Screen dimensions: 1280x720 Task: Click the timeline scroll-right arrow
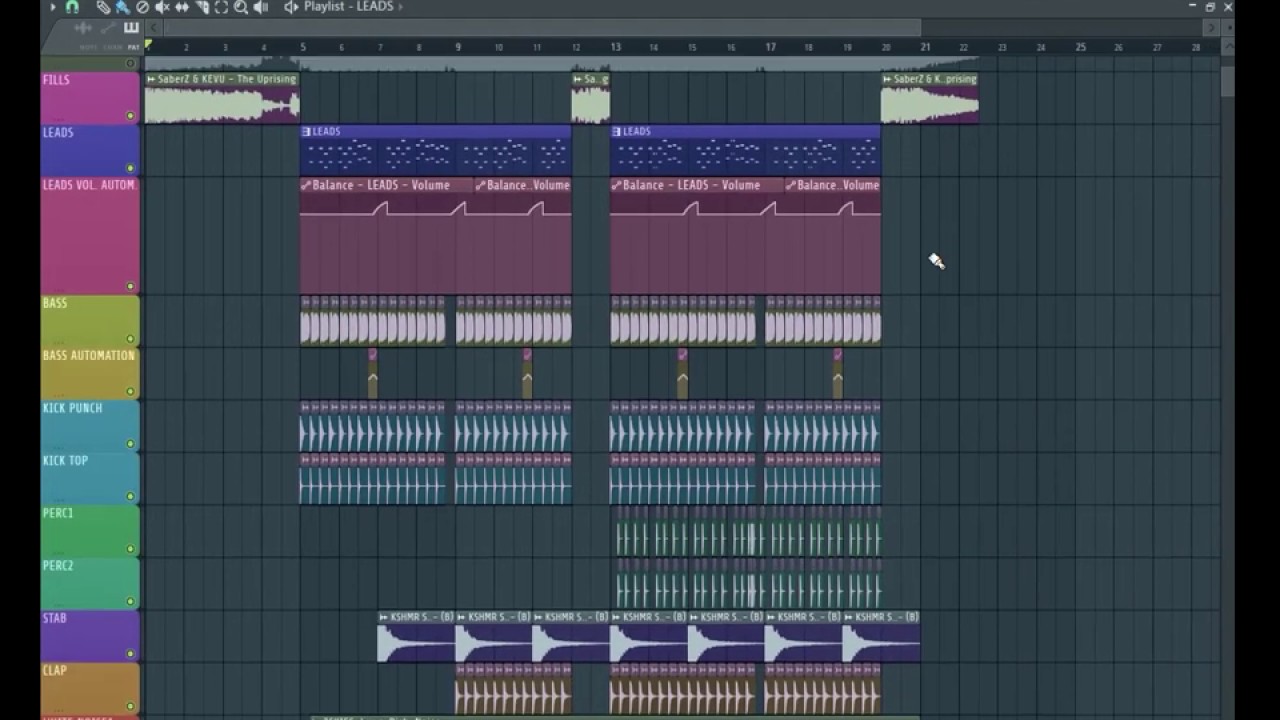(1212, 28)
